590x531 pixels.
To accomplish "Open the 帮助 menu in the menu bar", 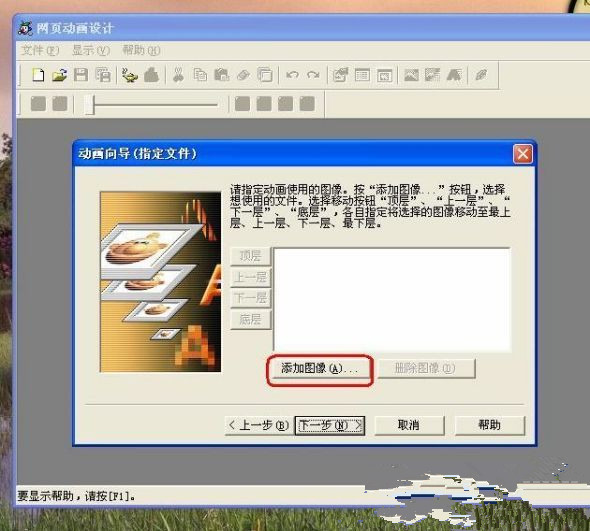I will coord(141,50).
